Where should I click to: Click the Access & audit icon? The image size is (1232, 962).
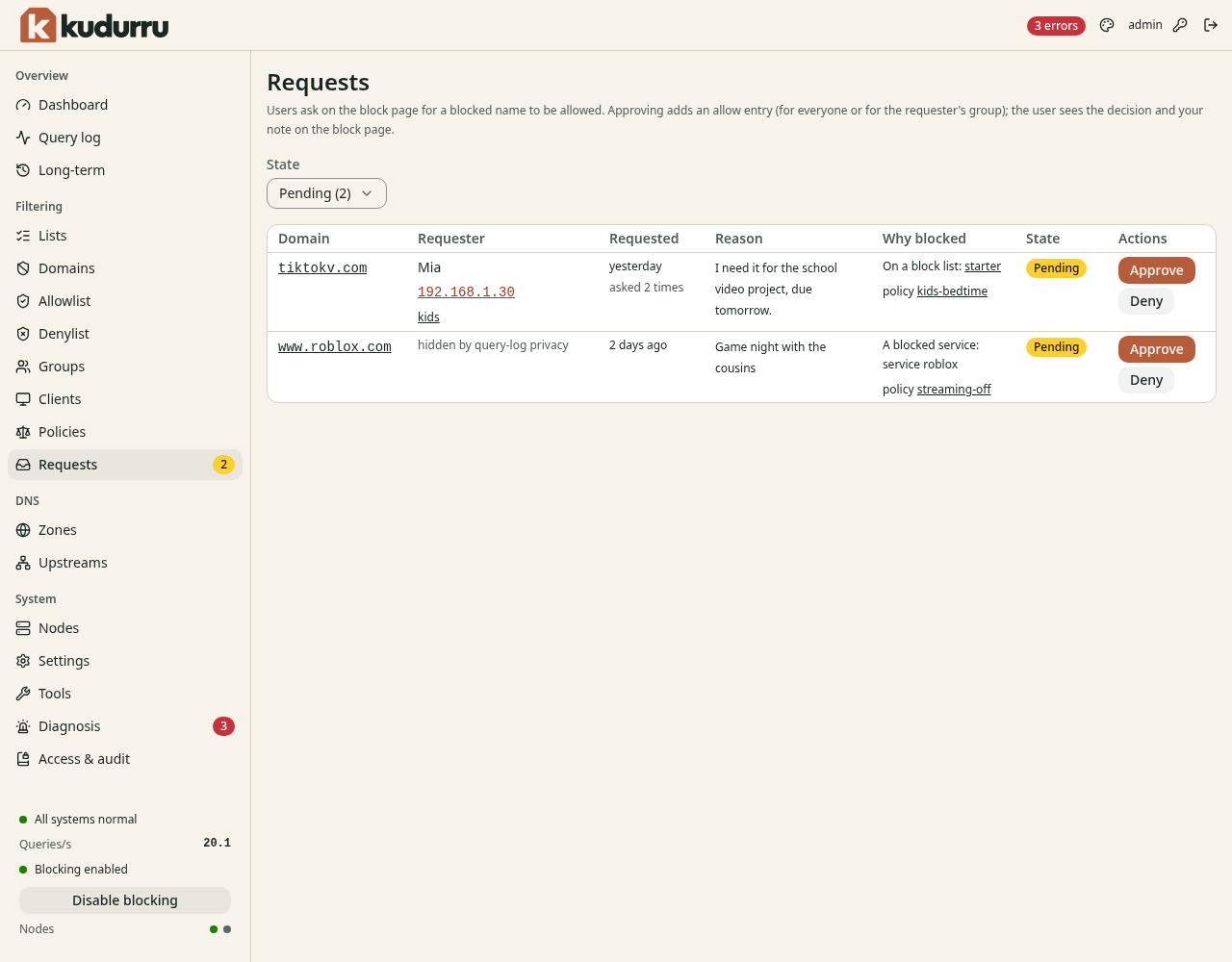tap(23, 759)
